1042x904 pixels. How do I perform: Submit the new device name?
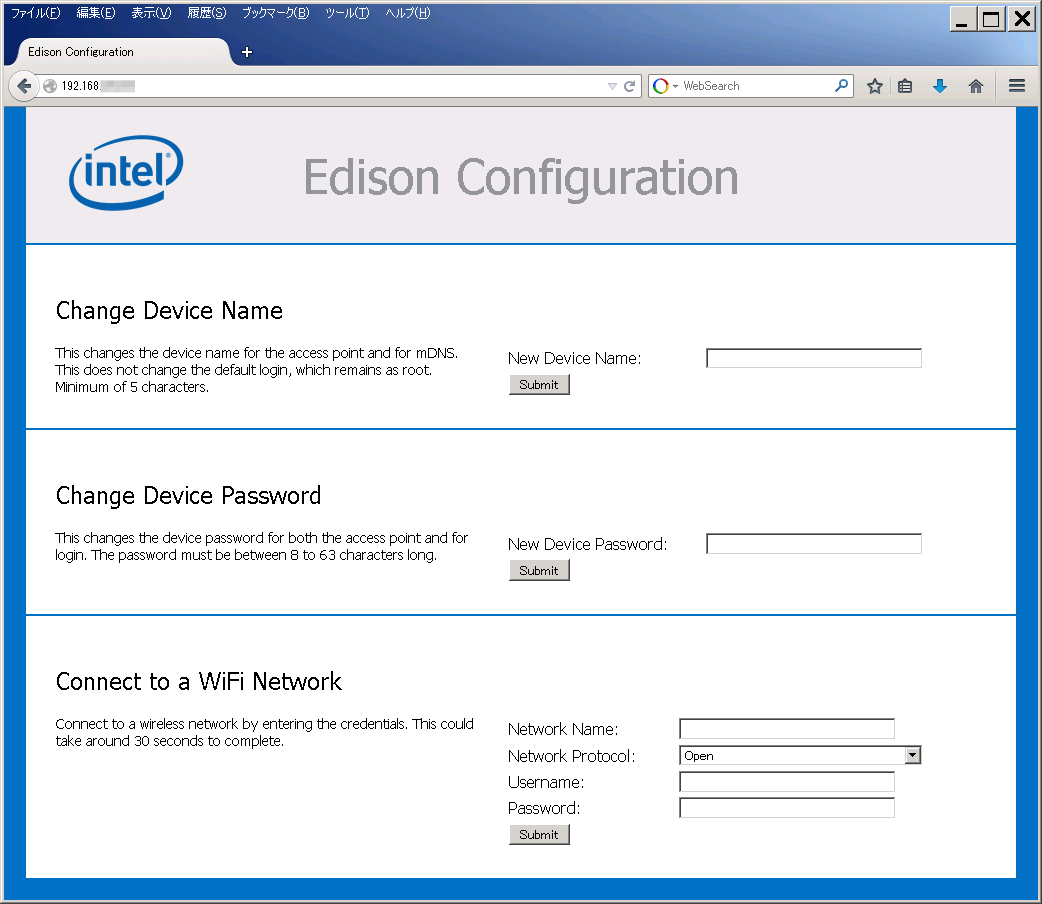[539, 385]
